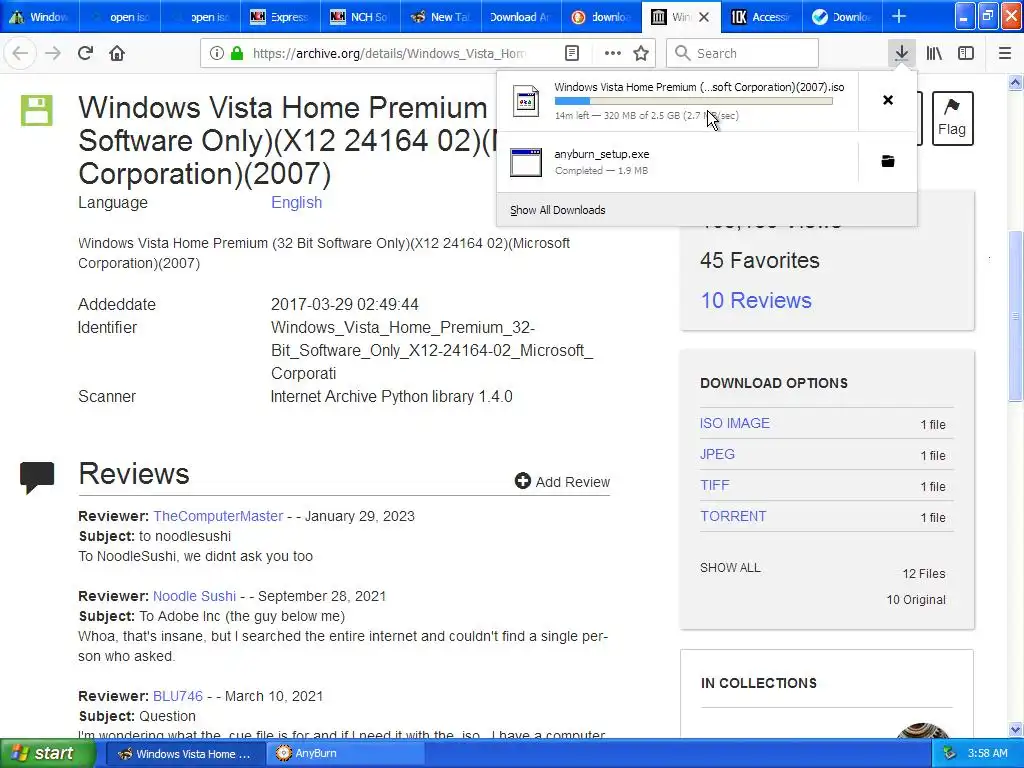Bookmark this page with the star icon

click(641, 53)
